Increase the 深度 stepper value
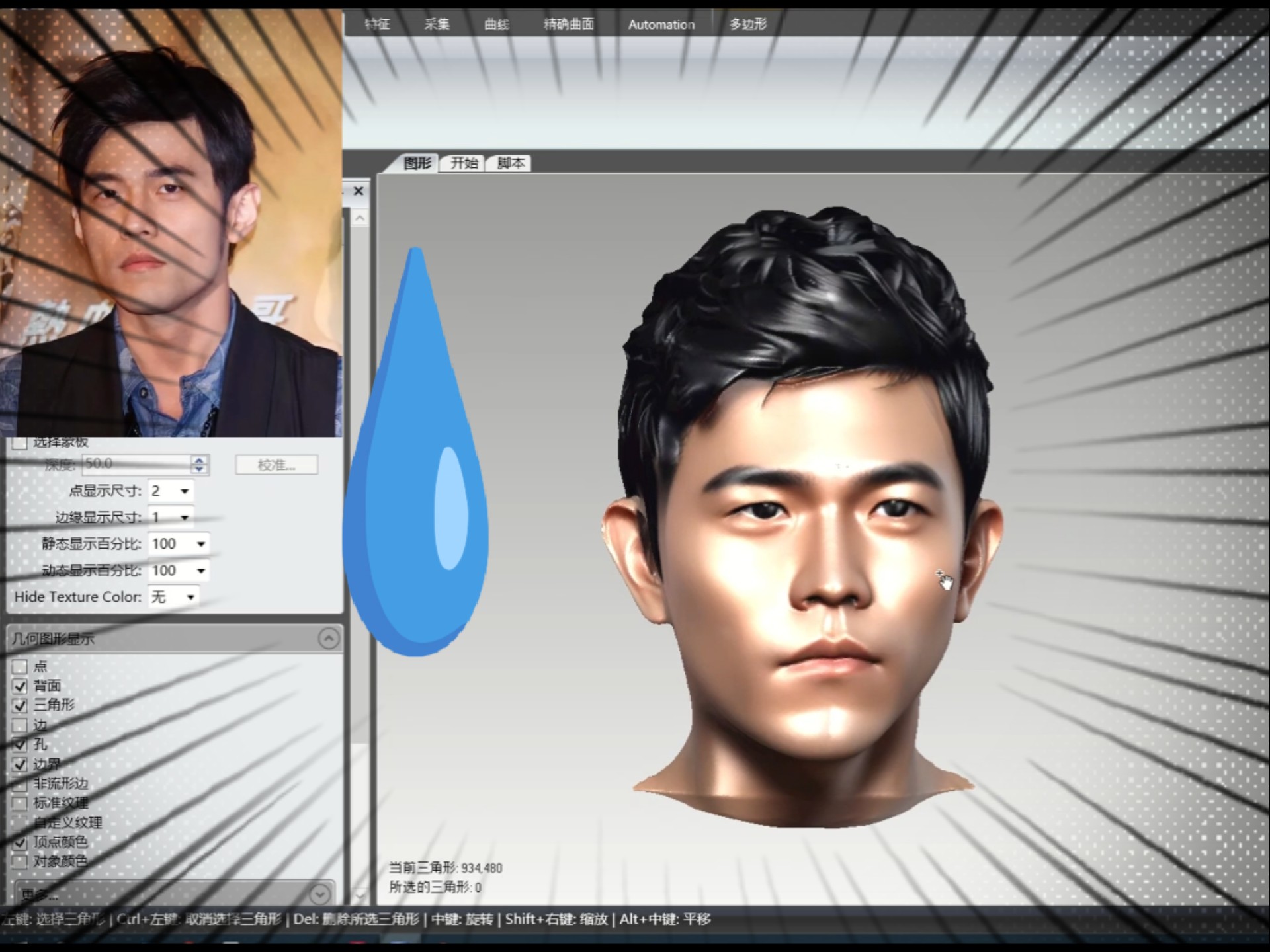Screen dimensions: 1270x952 [x=199, y=459]
